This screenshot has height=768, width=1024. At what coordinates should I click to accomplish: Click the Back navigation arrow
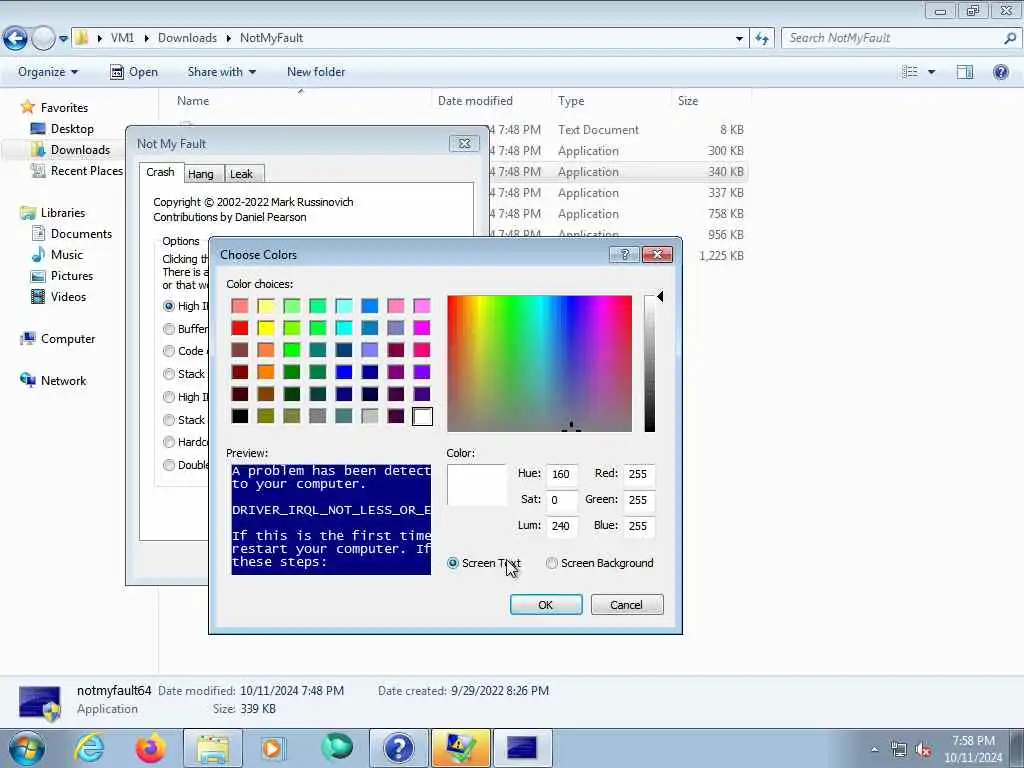15,39
